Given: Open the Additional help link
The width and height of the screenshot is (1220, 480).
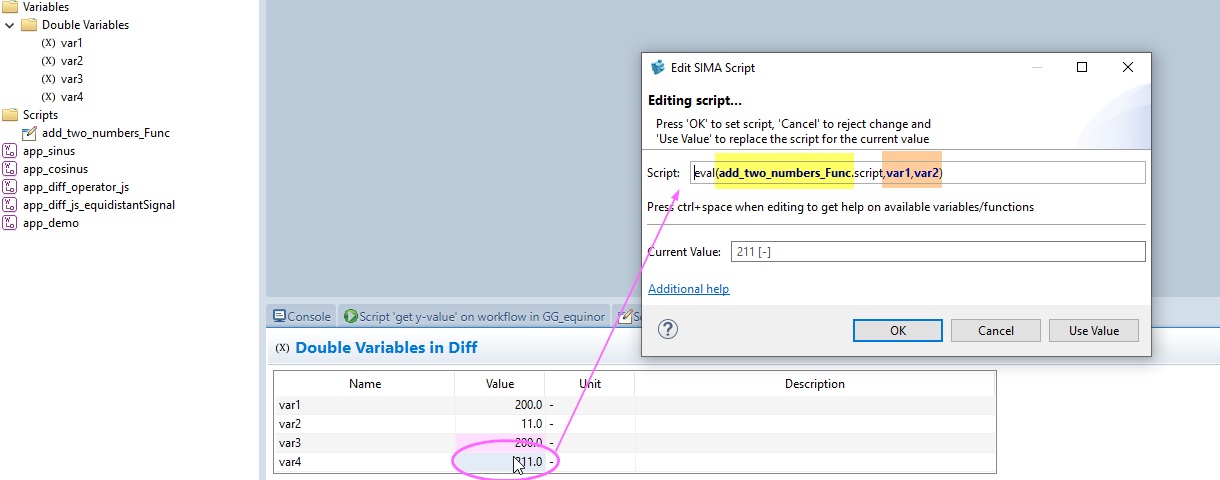Looking at the screenshot, I should [688, 289].
